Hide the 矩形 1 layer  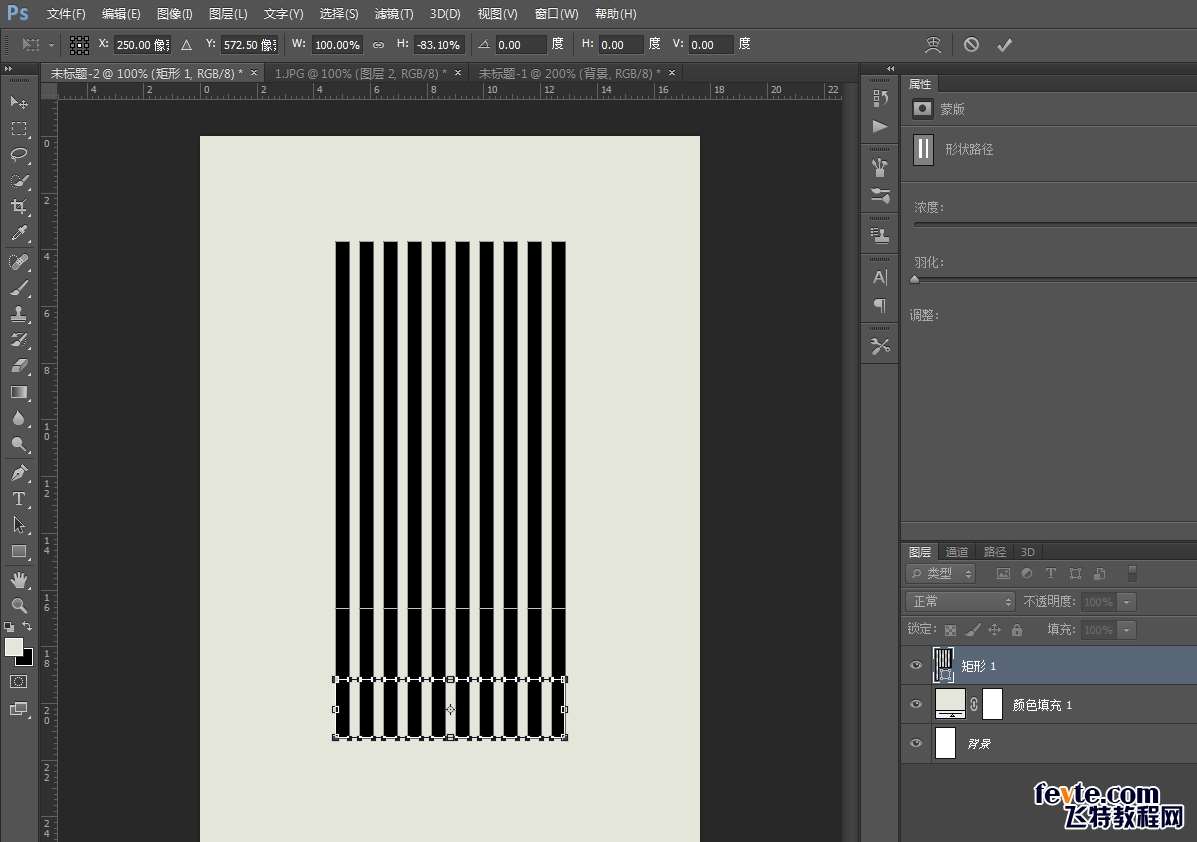click(916, 666)
